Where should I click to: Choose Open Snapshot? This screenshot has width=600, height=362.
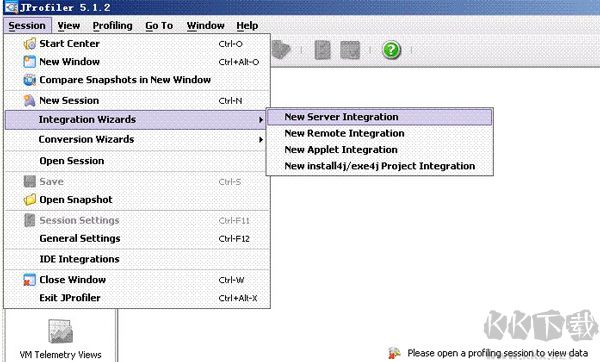point(137,200)
